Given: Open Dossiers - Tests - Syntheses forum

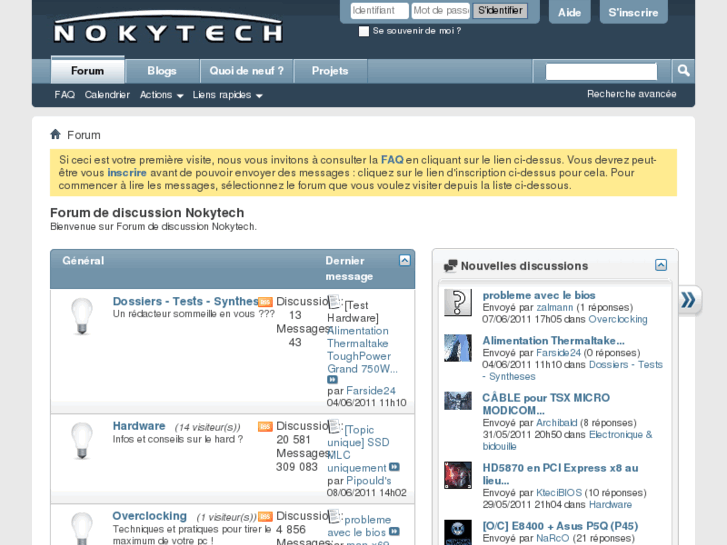Looking at the screenshot, I should coord(185,301).
